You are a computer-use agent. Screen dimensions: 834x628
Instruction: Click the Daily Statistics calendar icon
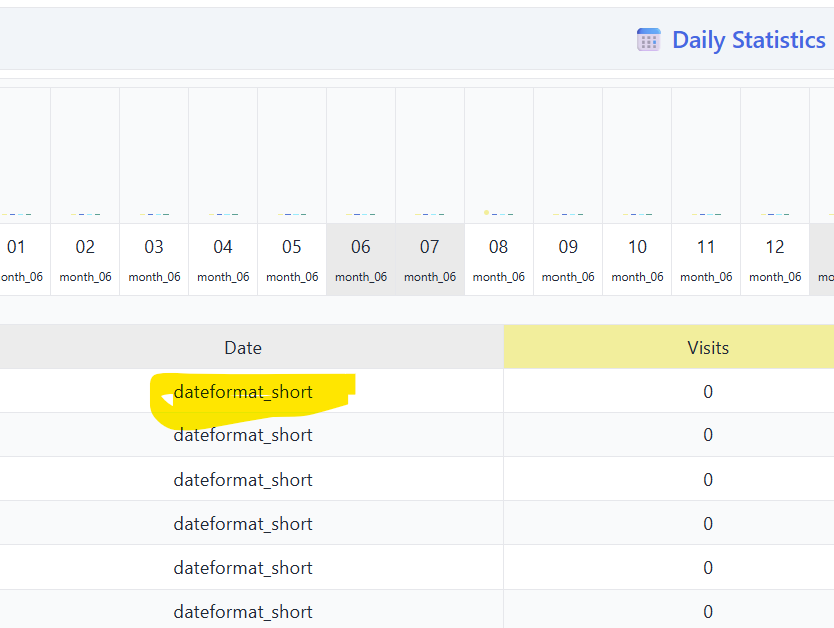click(648, 40)
